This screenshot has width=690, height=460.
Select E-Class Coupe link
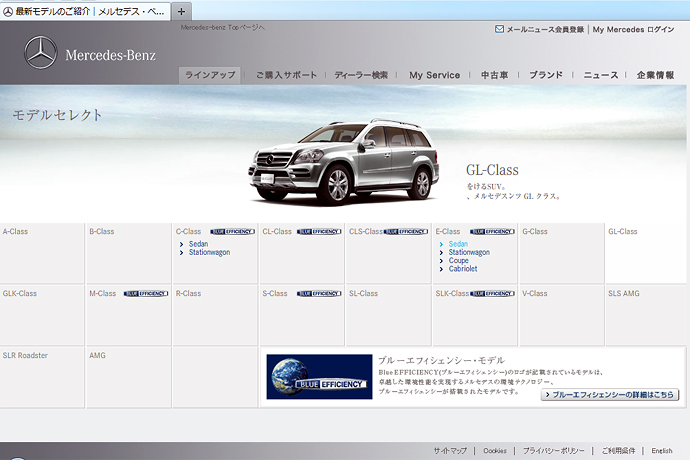click(x=459, y=261)
